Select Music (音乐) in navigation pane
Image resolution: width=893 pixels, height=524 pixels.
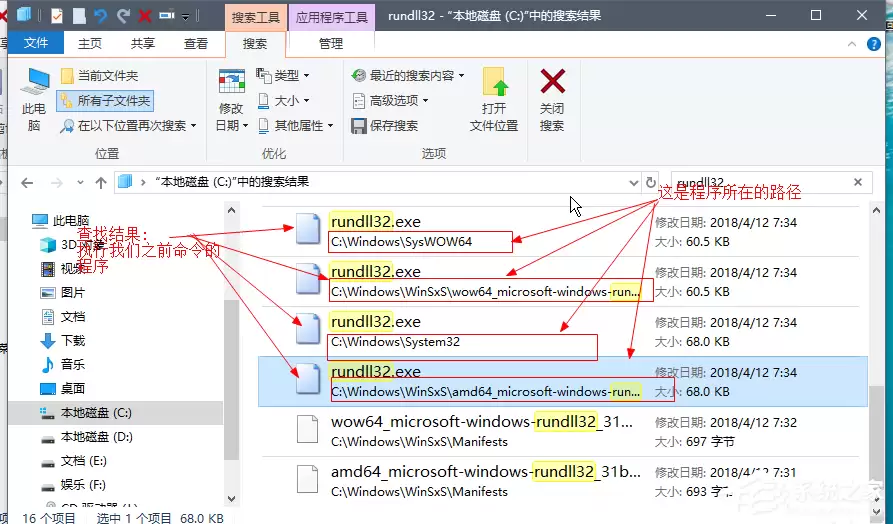[x=63, y=365]
